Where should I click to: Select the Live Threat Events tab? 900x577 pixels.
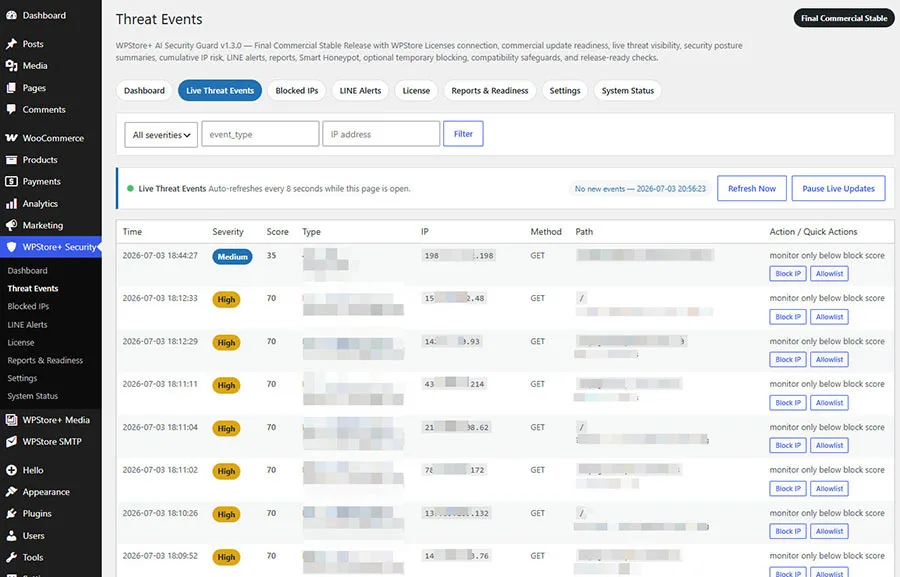pos(220,91)
